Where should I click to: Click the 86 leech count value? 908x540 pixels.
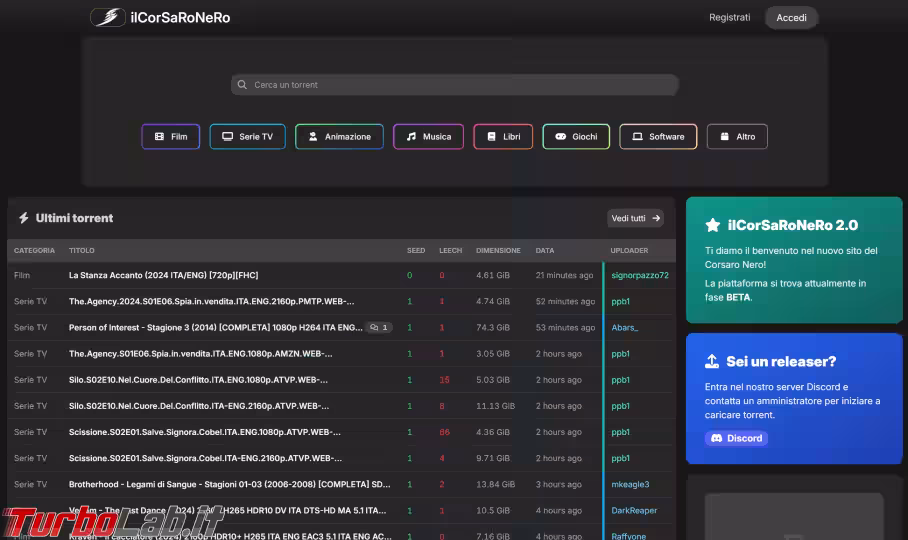[x=444, y=432]
